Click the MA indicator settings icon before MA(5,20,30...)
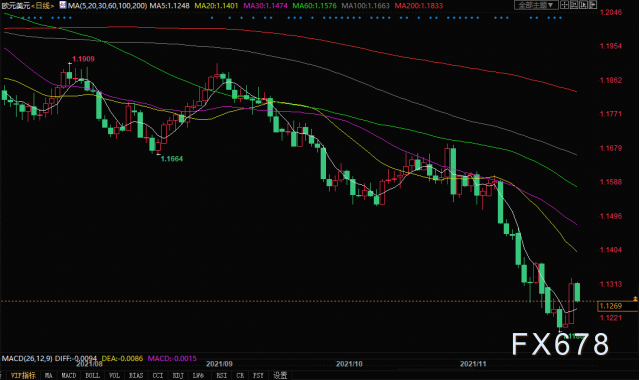The height and width of the screenshot is (380, 640). pyautogui.click(x=62, y=5)
